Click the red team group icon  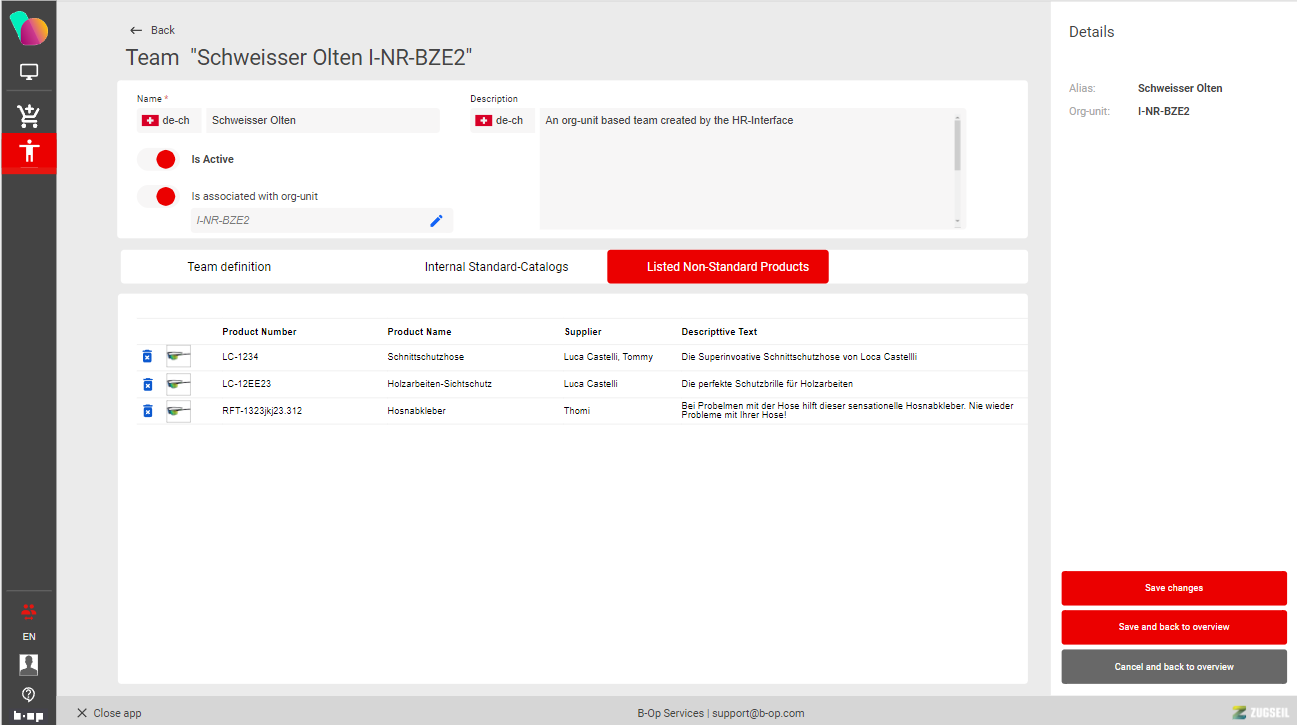click(x=29, y=610)
